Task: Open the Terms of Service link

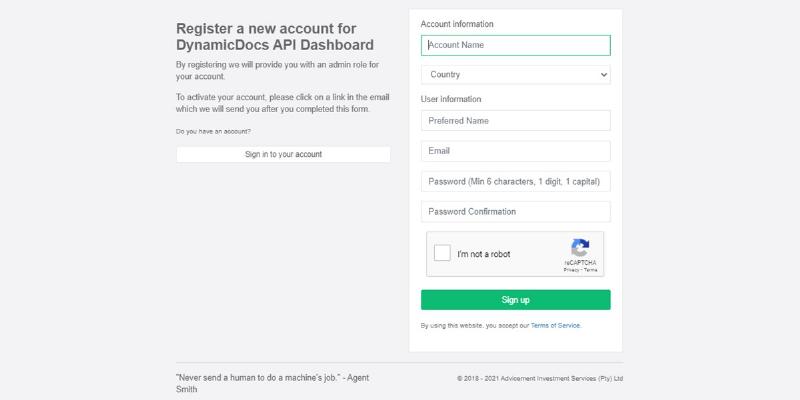Action: coord(555,326)
